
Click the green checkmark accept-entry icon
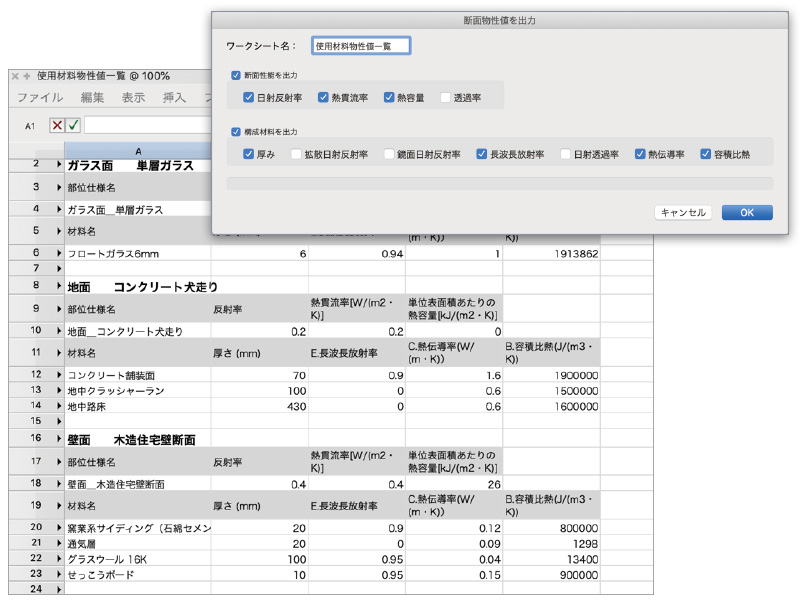[73, 125]
